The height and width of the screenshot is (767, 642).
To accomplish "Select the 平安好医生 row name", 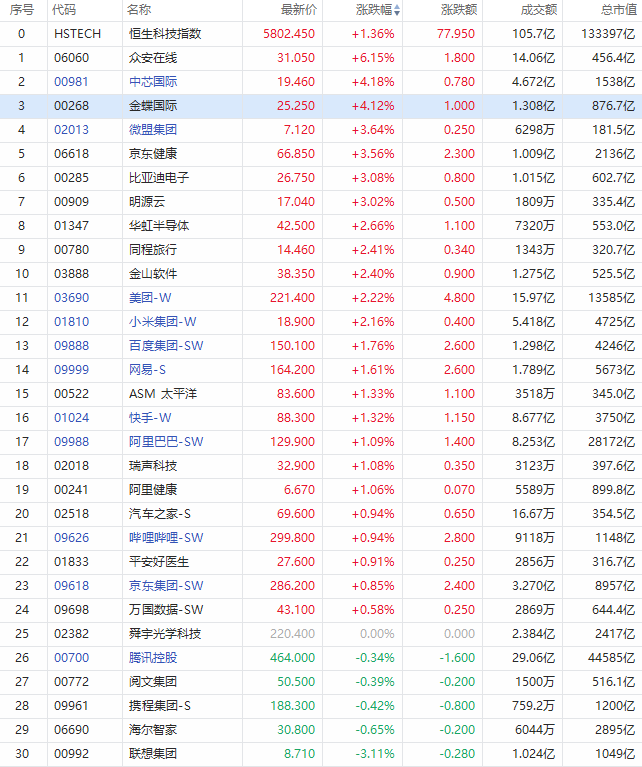I will coord(159,561).
